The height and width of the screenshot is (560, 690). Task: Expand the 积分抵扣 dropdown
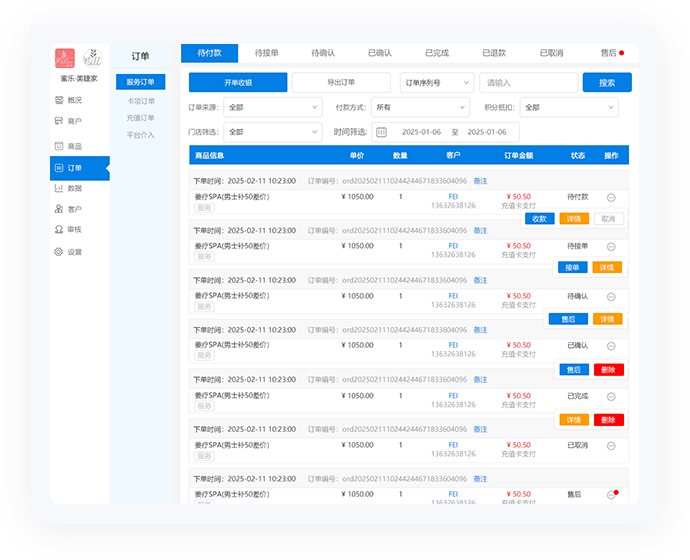coord(568,107)
